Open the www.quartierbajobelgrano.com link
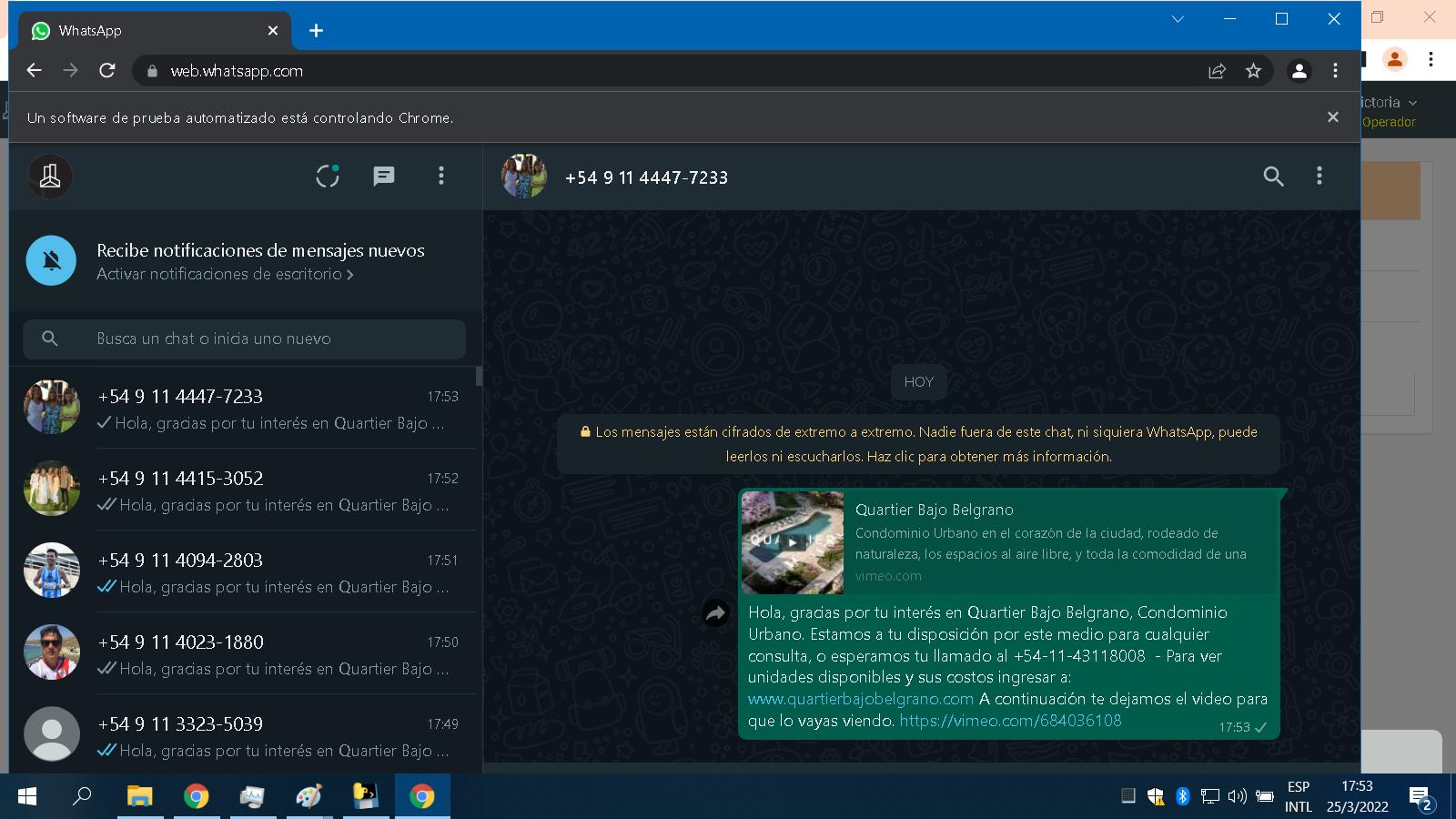The image size is (1456, 819). coord(861,699)
